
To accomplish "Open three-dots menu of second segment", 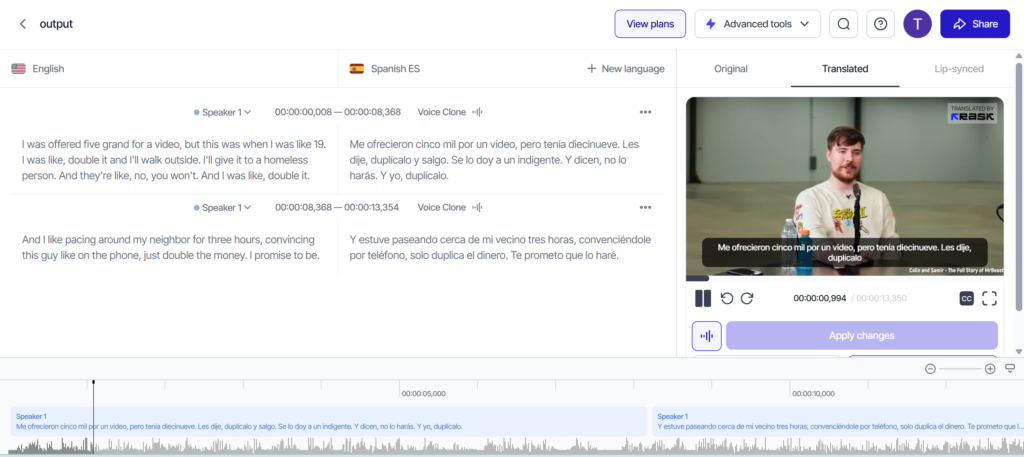I will pos(645,208).
